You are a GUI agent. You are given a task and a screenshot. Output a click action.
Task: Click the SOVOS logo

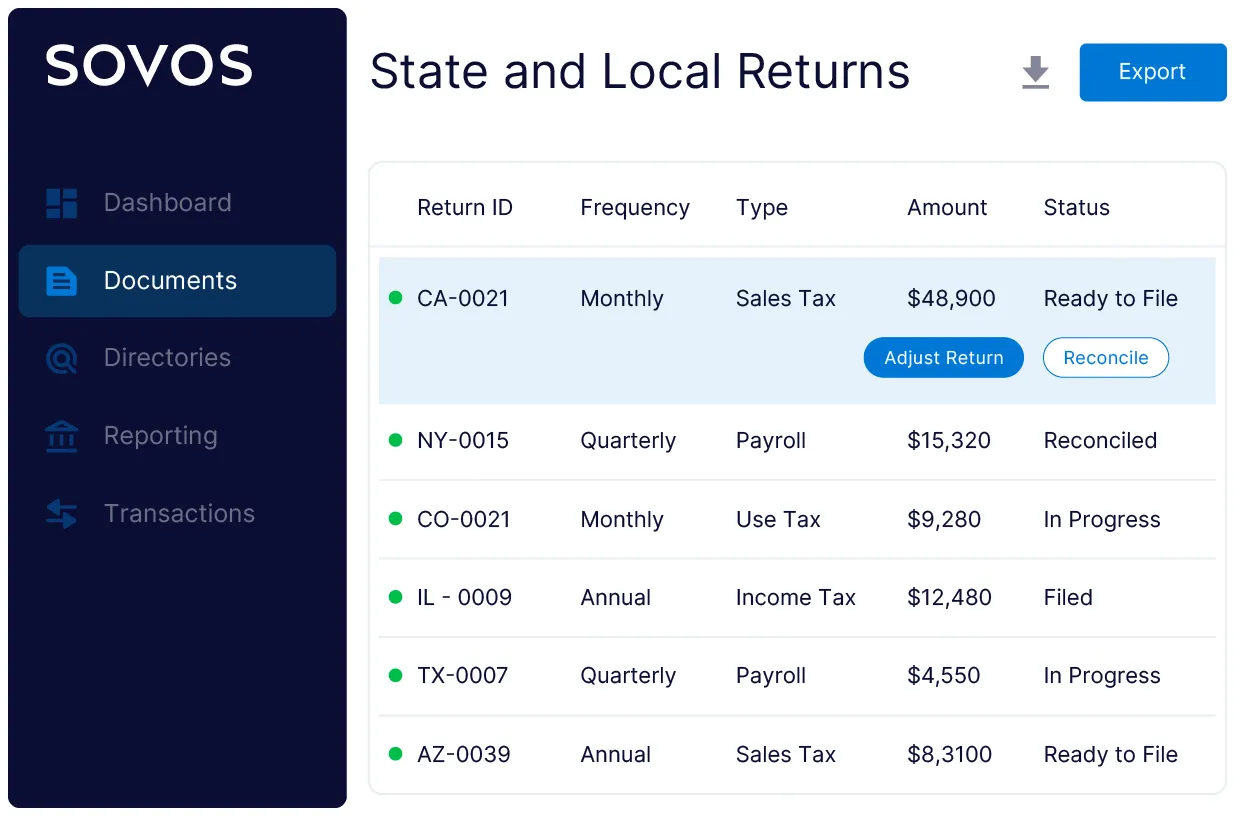pyautogui.click(x=149, y=66)
